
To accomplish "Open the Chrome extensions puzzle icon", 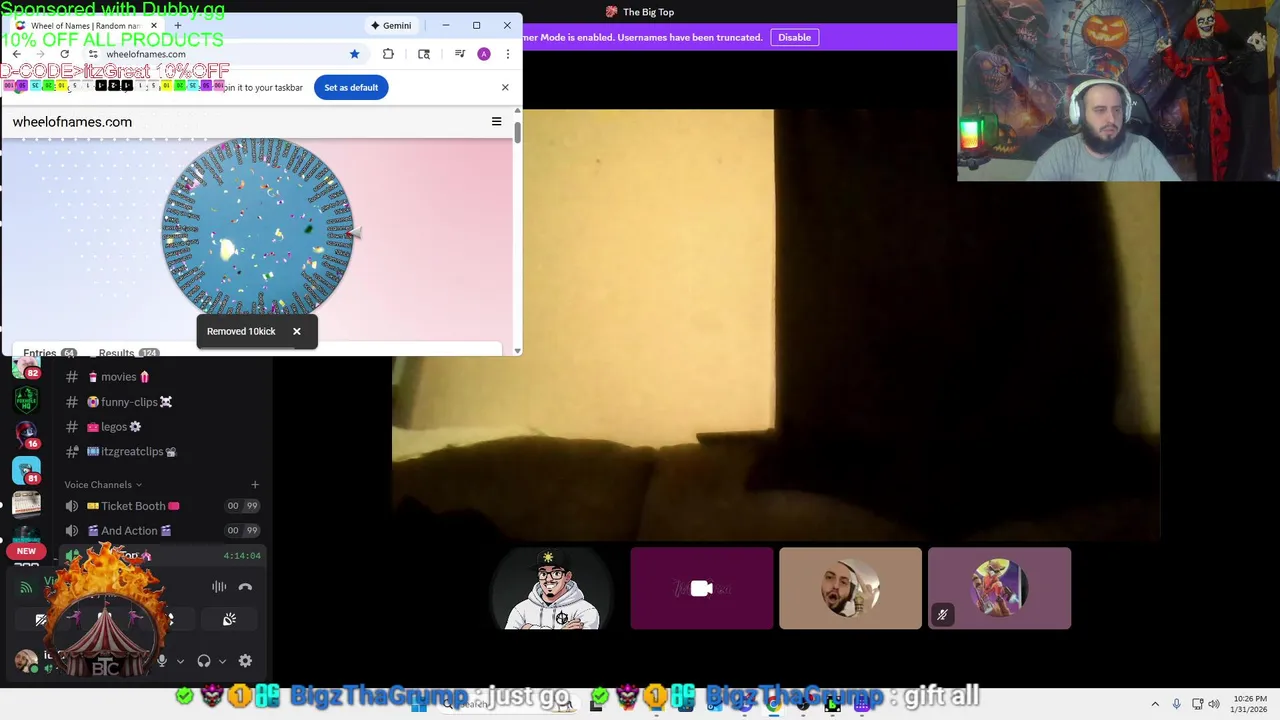I will [388, 54].
